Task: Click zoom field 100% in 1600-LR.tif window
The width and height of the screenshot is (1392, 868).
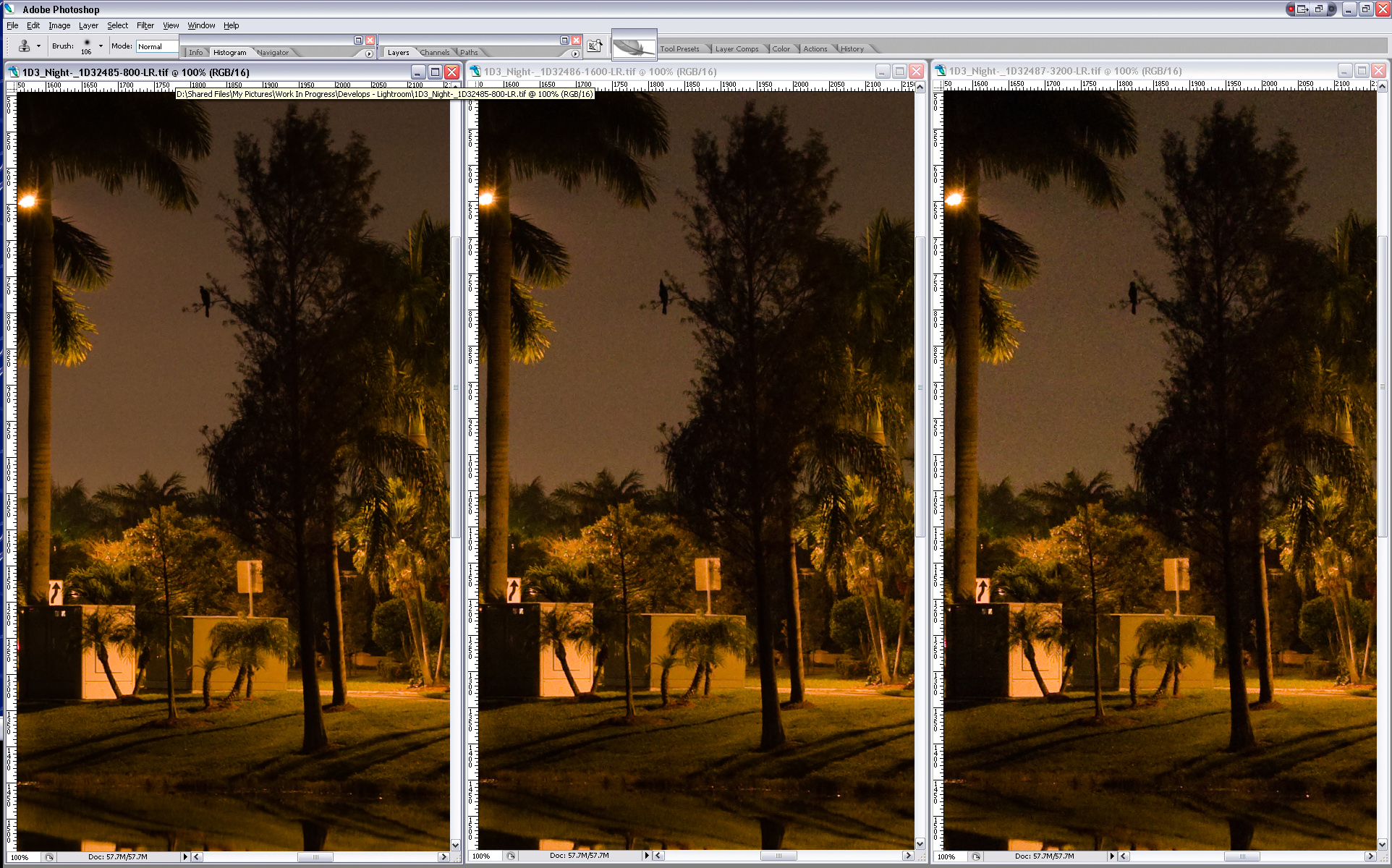Action: pos(485,856)
